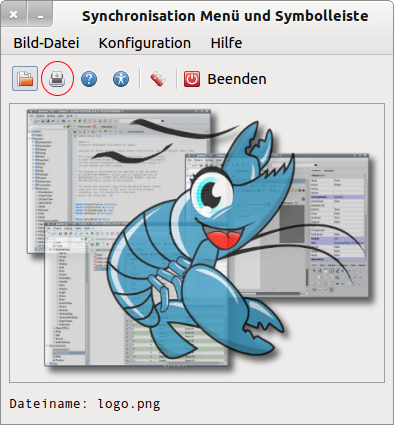The height and width of the screenshot is (425, 394).
Task: Open the Bild-Datei menu
Action: (46, 43)
